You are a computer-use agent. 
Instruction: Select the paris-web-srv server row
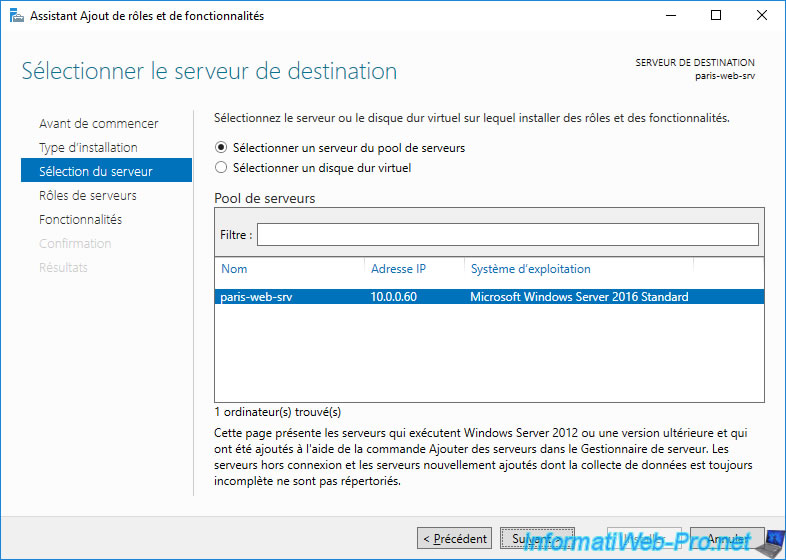489,296
